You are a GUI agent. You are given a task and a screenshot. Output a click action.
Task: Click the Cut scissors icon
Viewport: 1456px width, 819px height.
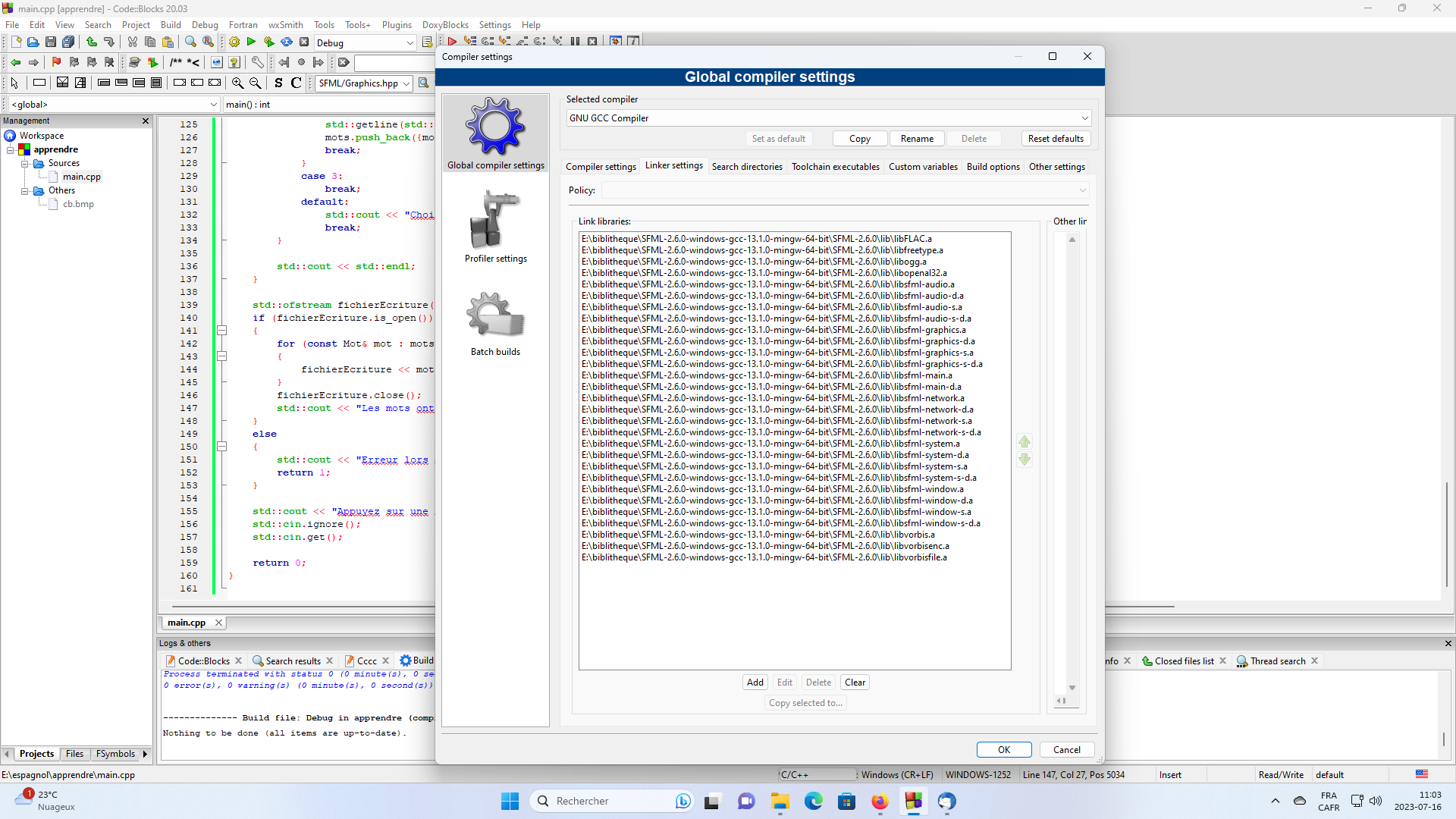coord(132,42)
